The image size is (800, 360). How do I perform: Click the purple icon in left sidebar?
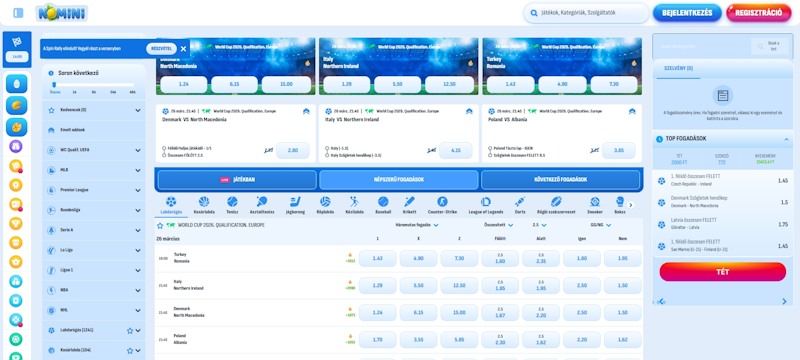(x=16, y=146)
